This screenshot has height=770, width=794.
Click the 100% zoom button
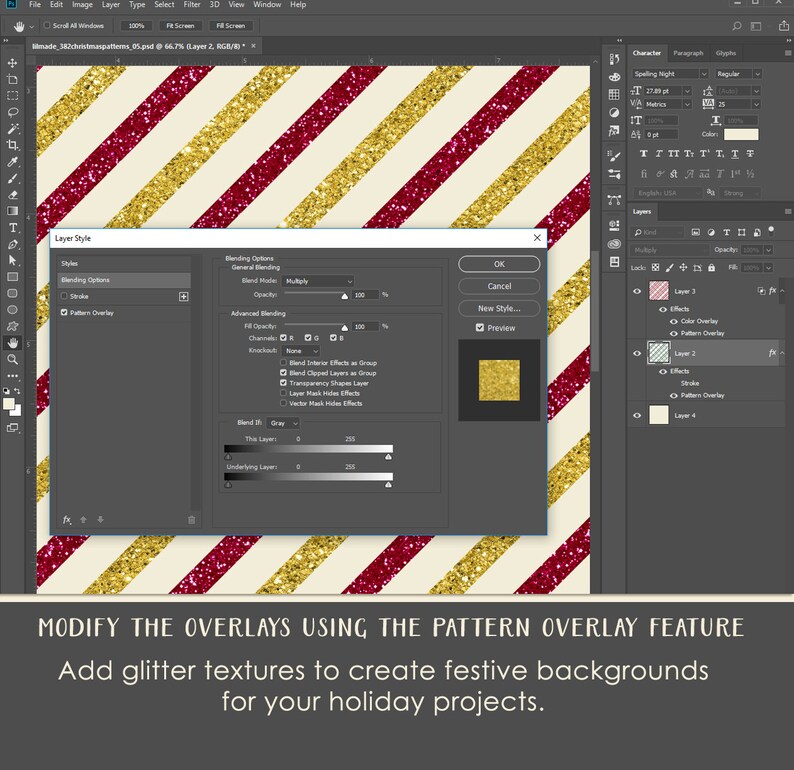click(136, 26)
